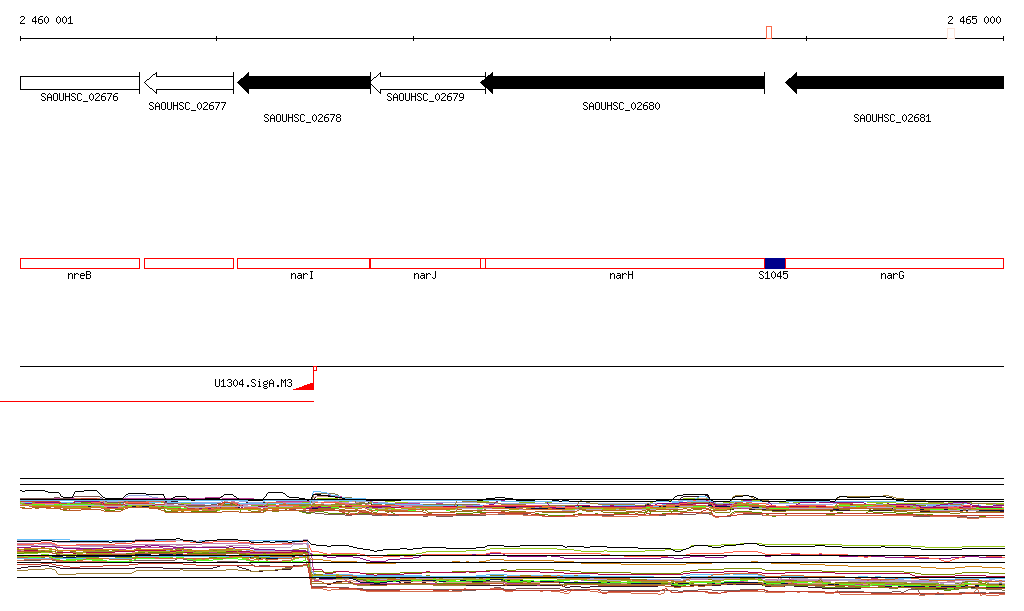
Task: Click the red marker on the coordinate ruler
Action: pos(769,33)
